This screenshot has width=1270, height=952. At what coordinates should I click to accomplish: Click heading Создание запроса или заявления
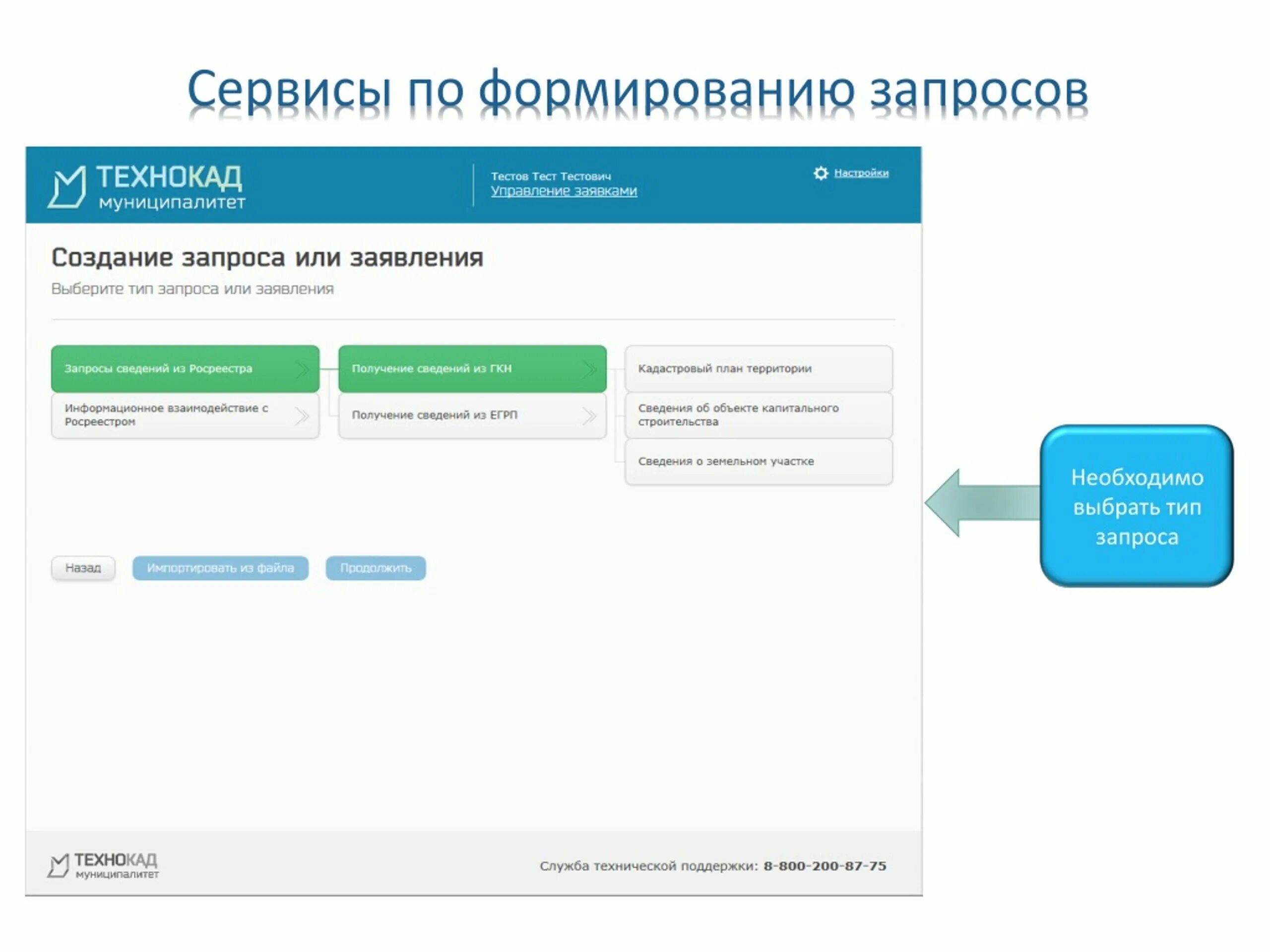tap(267, 258)
